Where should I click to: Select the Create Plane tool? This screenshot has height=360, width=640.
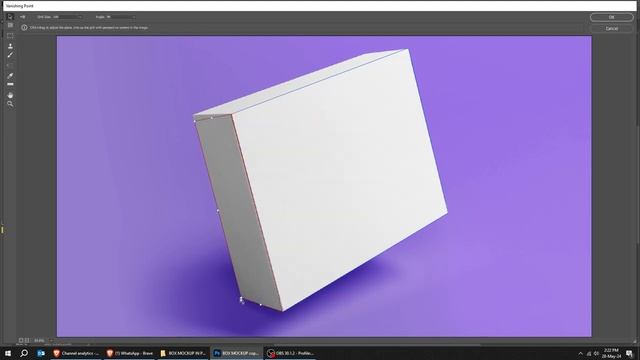point(10,26)
